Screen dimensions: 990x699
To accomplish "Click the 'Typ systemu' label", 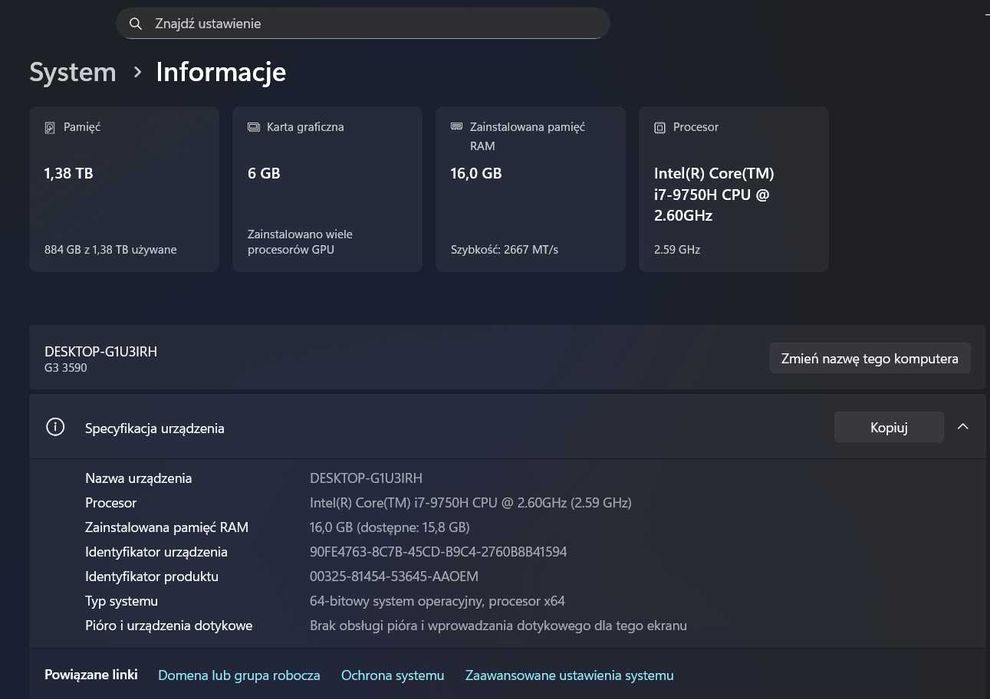I will pos(121,601).
